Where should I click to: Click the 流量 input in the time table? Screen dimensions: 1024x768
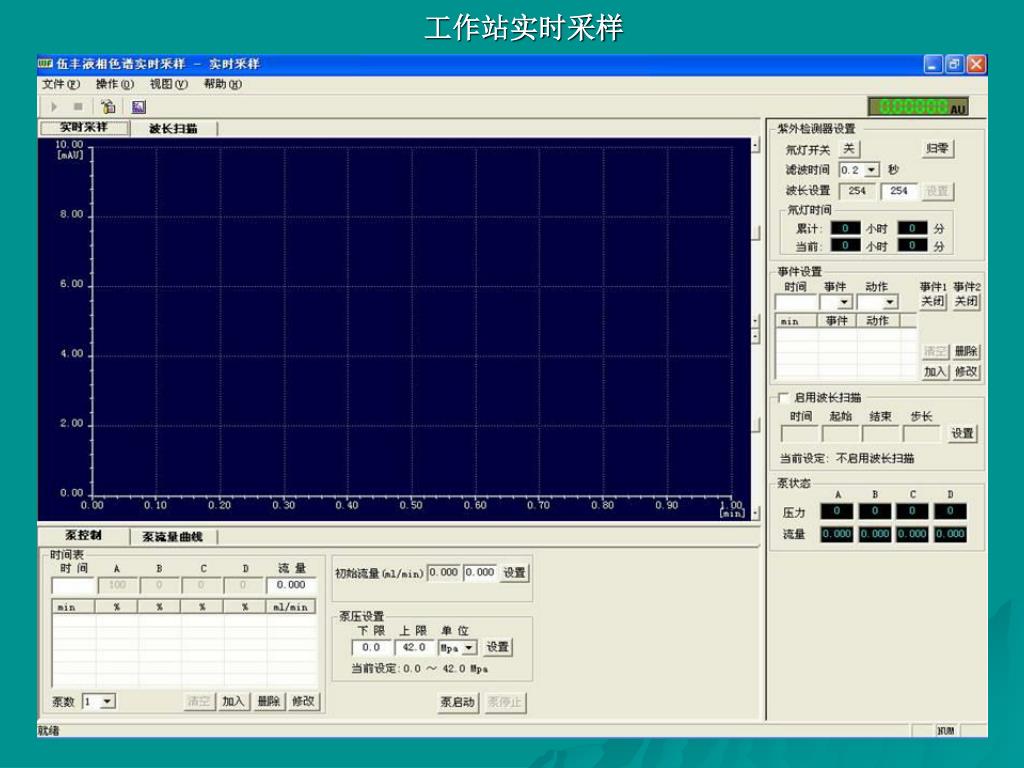click(291, 585)
